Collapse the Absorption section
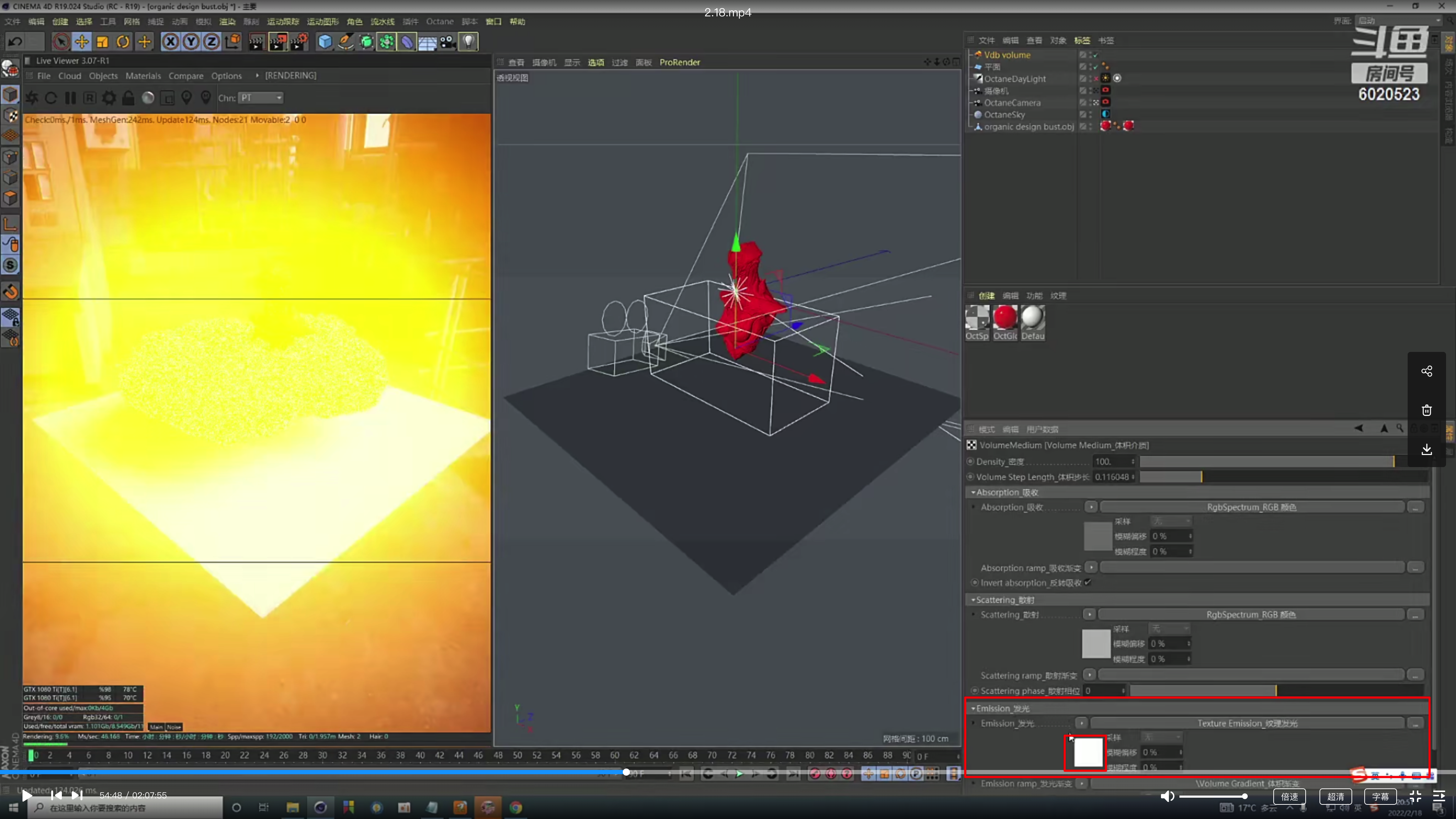The height and width of the screenshot is (819, 1456). point(973,492)
